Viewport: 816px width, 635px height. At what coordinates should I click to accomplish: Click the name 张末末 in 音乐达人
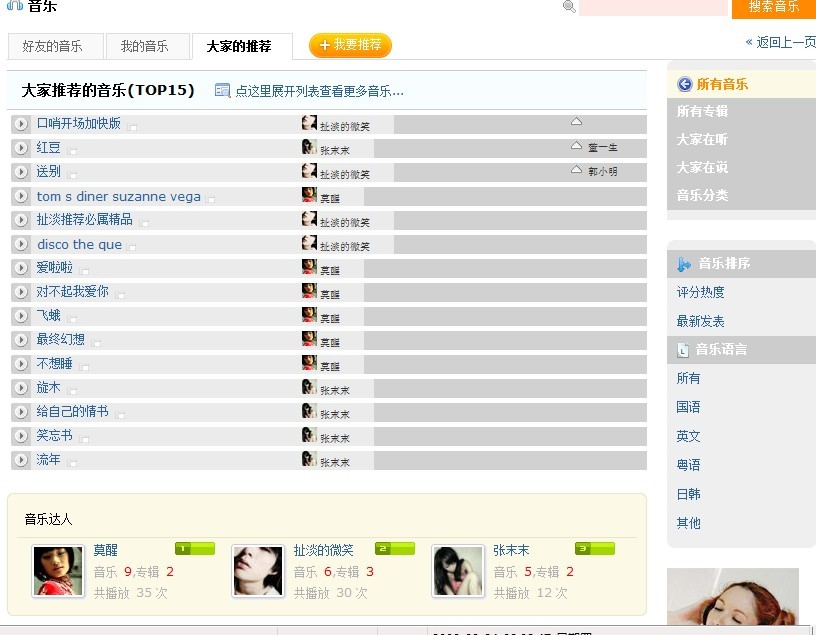(511, 550)
